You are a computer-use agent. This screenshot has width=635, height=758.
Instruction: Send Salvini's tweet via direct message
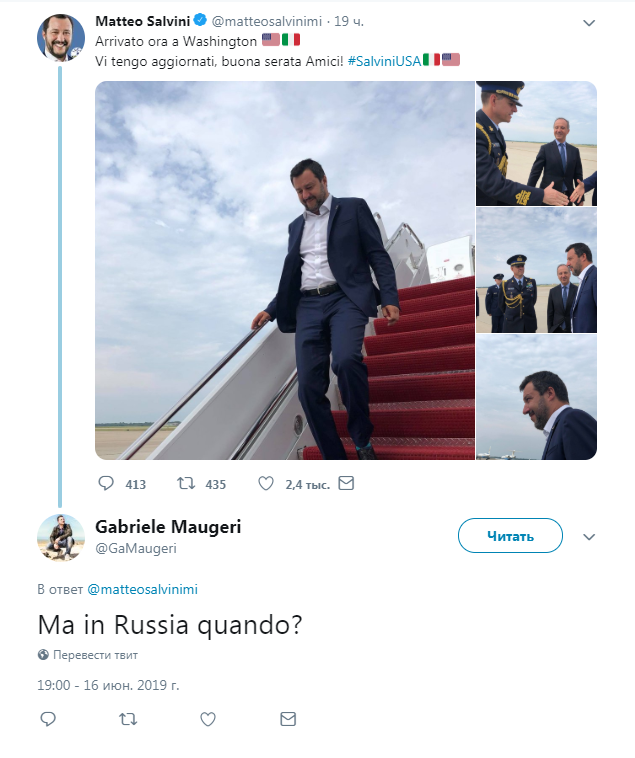[346, 484]
